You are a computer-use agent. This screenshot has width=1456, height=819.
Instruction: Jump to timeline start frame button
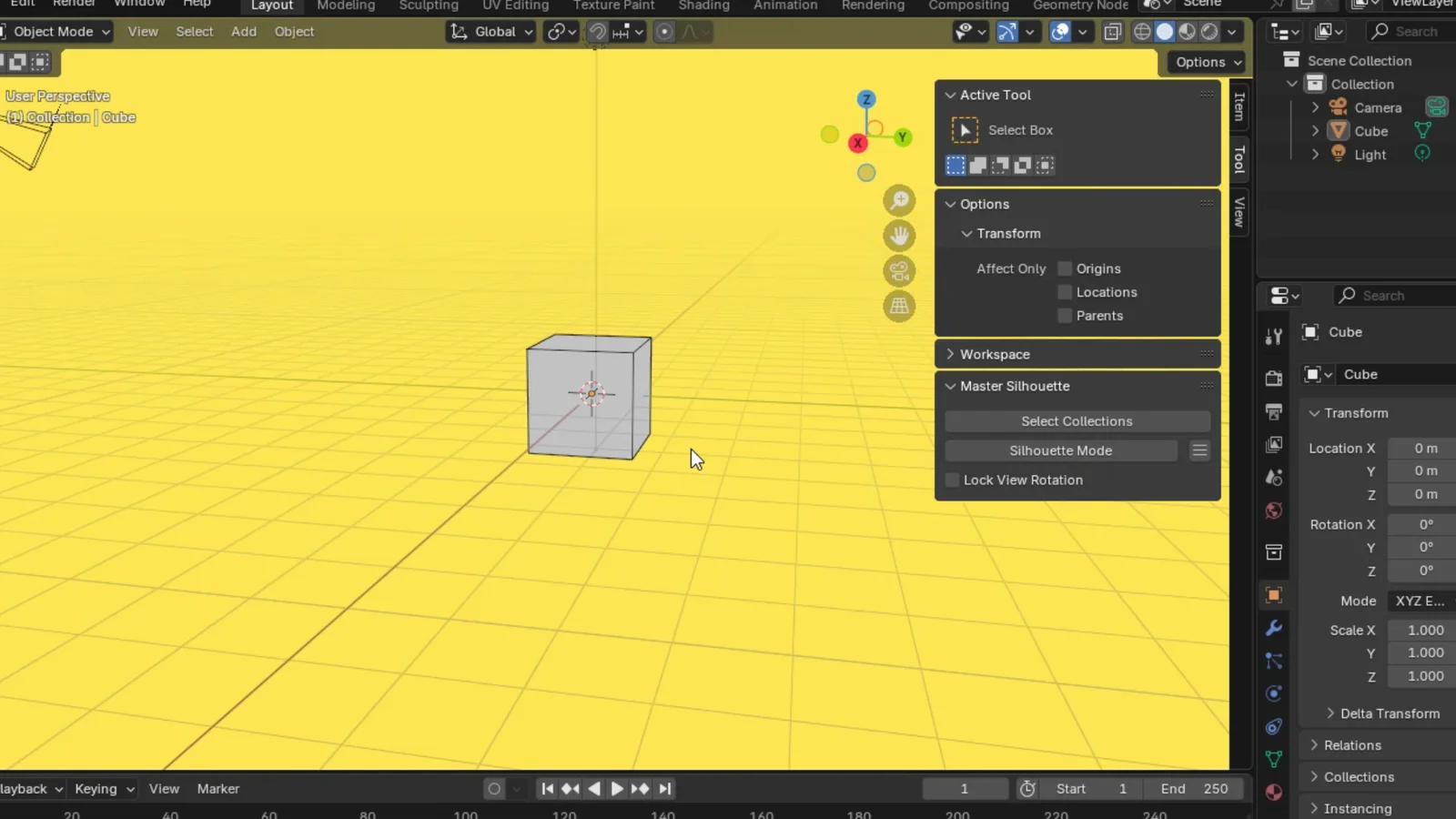coord(547,789)
